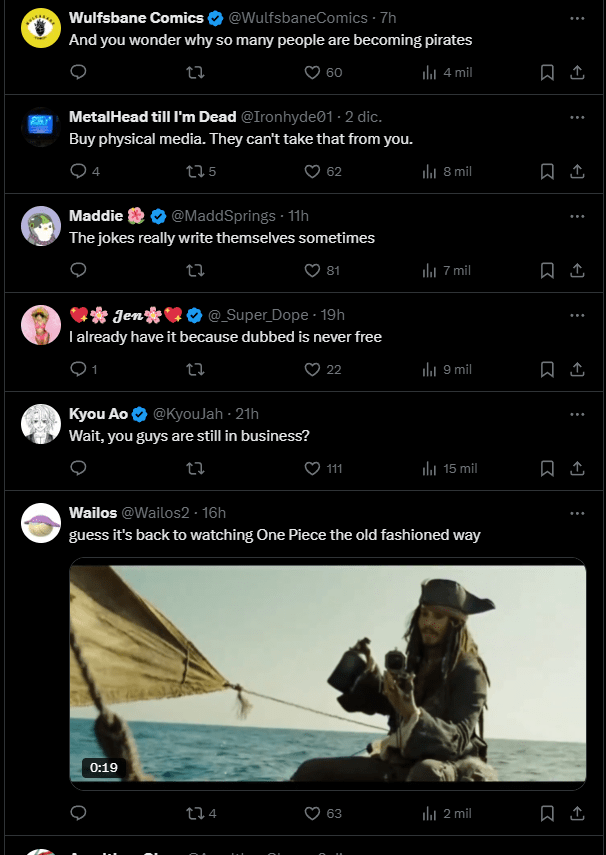
Task: Open more options on Wailos tweet
Action: [577, 513]
